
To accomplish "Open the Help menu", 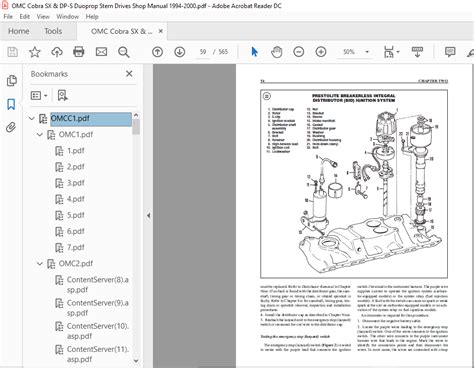I will (x=92, y=17).
